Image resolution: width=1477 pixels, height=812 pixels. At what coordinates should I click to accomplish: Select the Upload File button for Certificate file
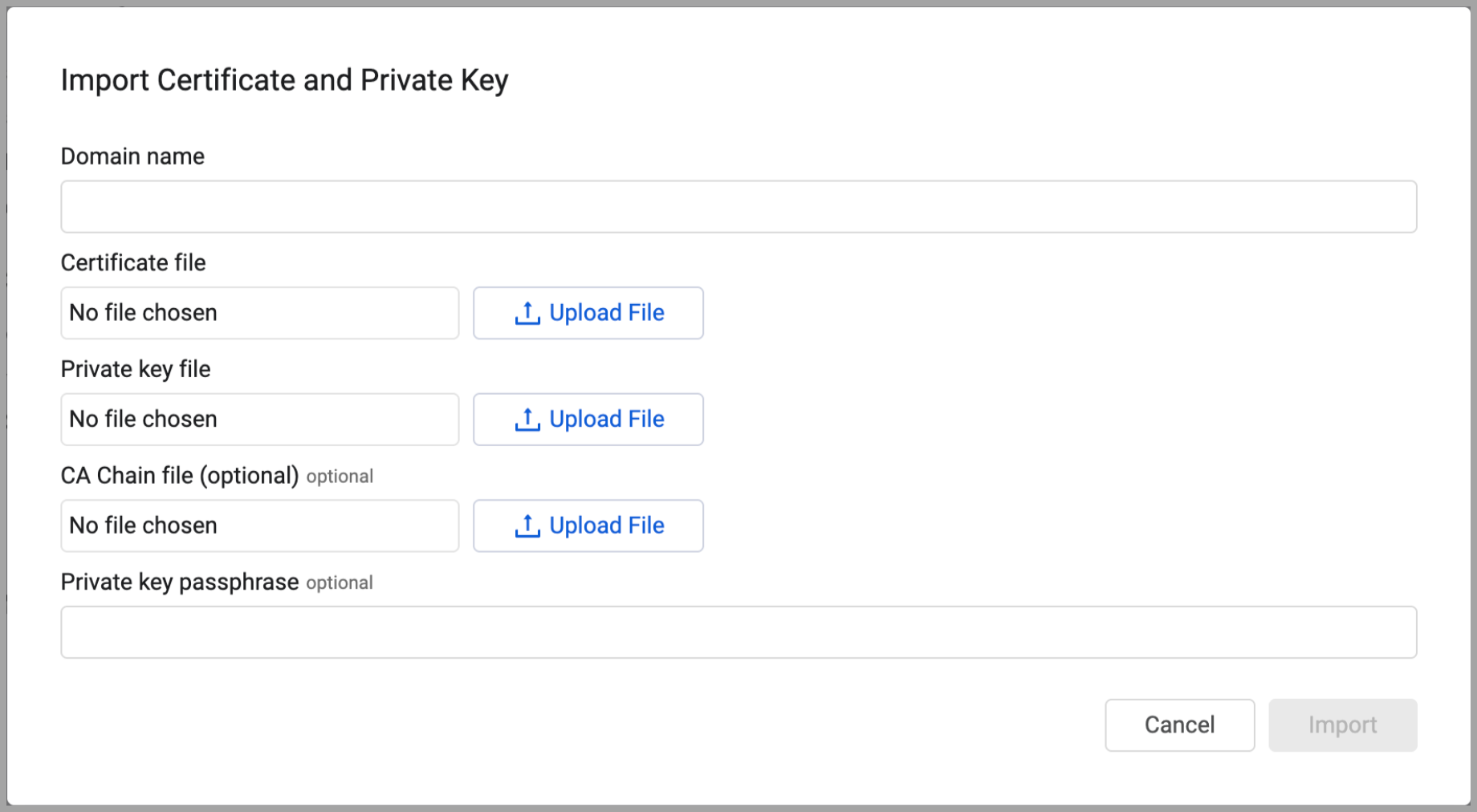coord(588,313)
